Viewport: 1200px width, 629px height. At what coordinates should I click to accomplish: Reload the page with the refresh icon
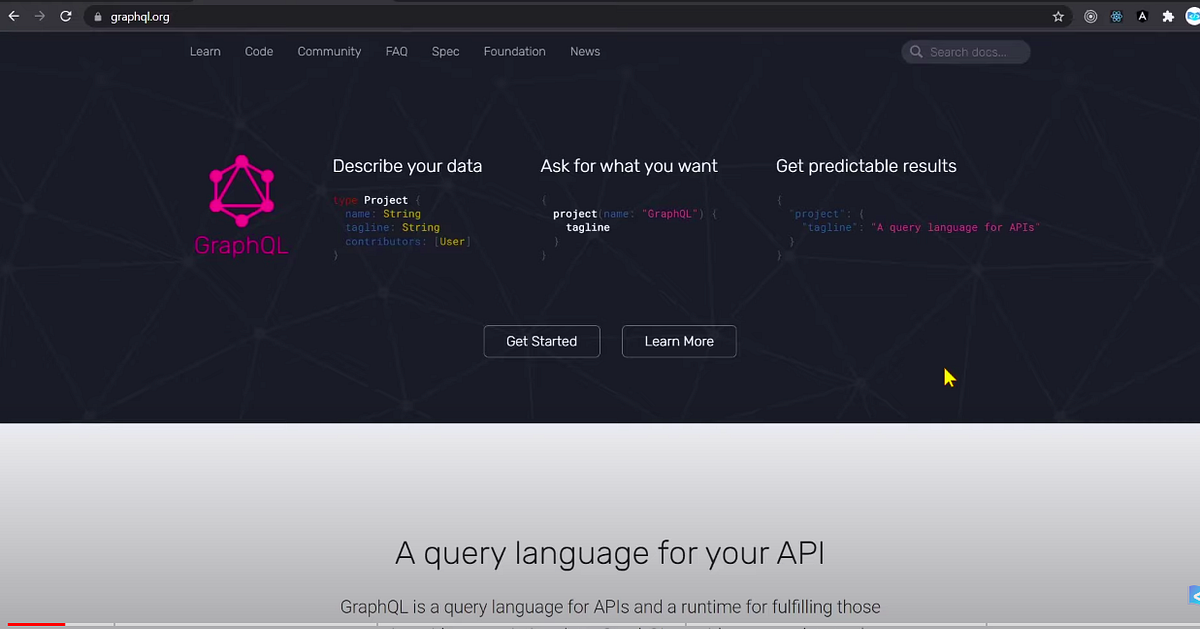66,16
